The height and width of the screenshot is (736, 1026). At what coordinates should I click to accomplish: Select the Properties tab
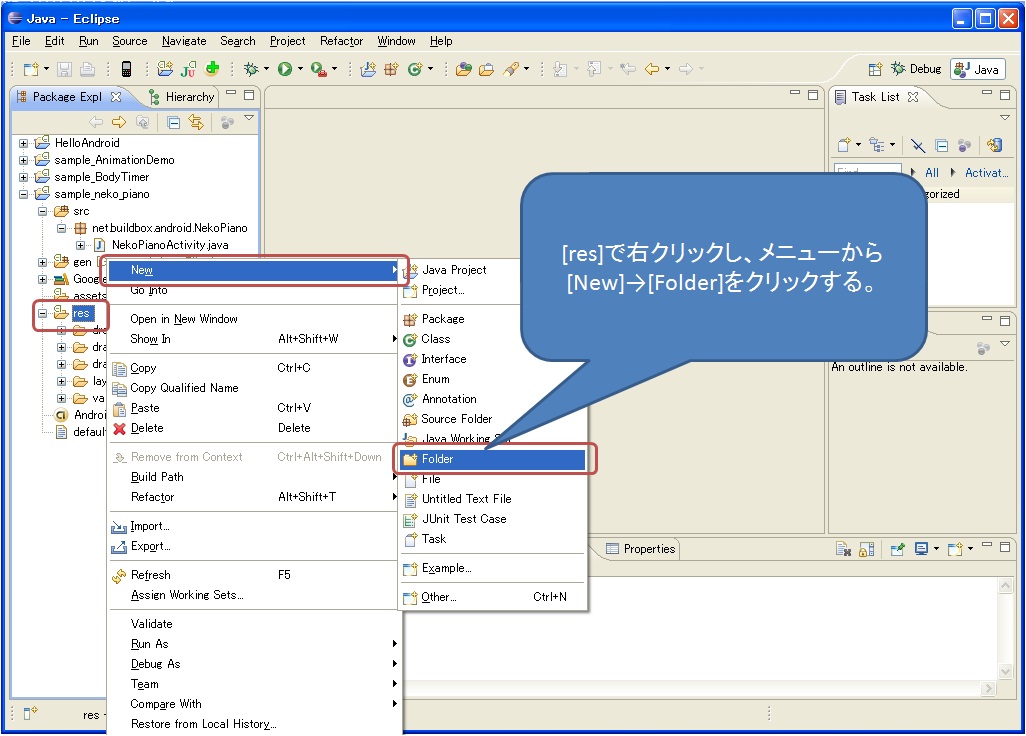point(641,549)
